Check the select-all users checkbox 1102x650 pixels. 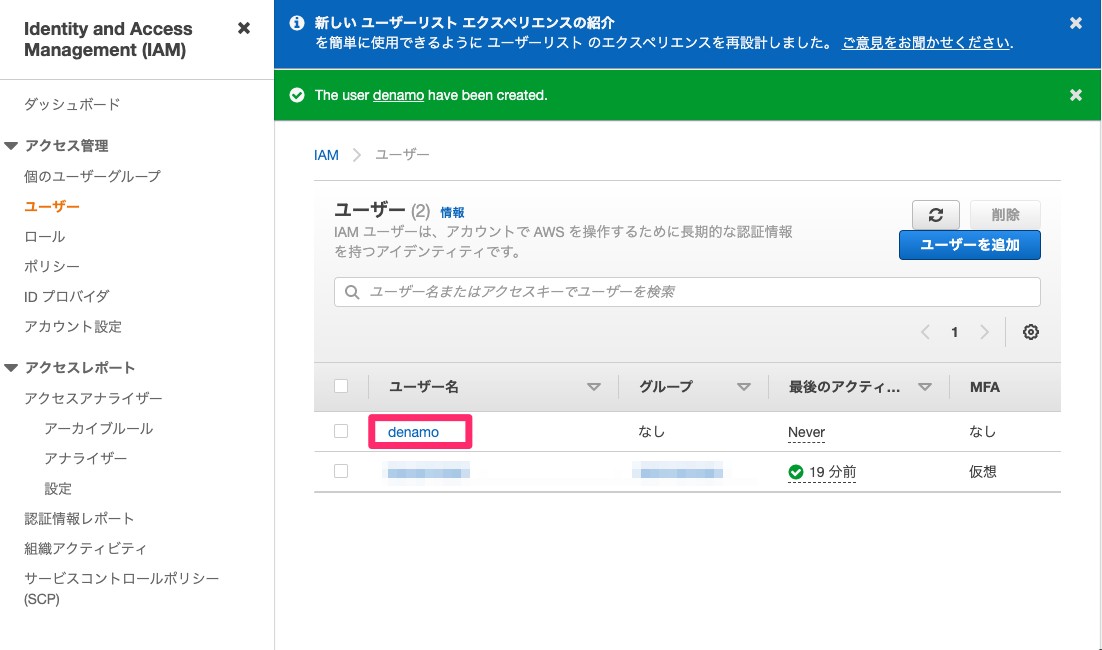pos(341,386)
